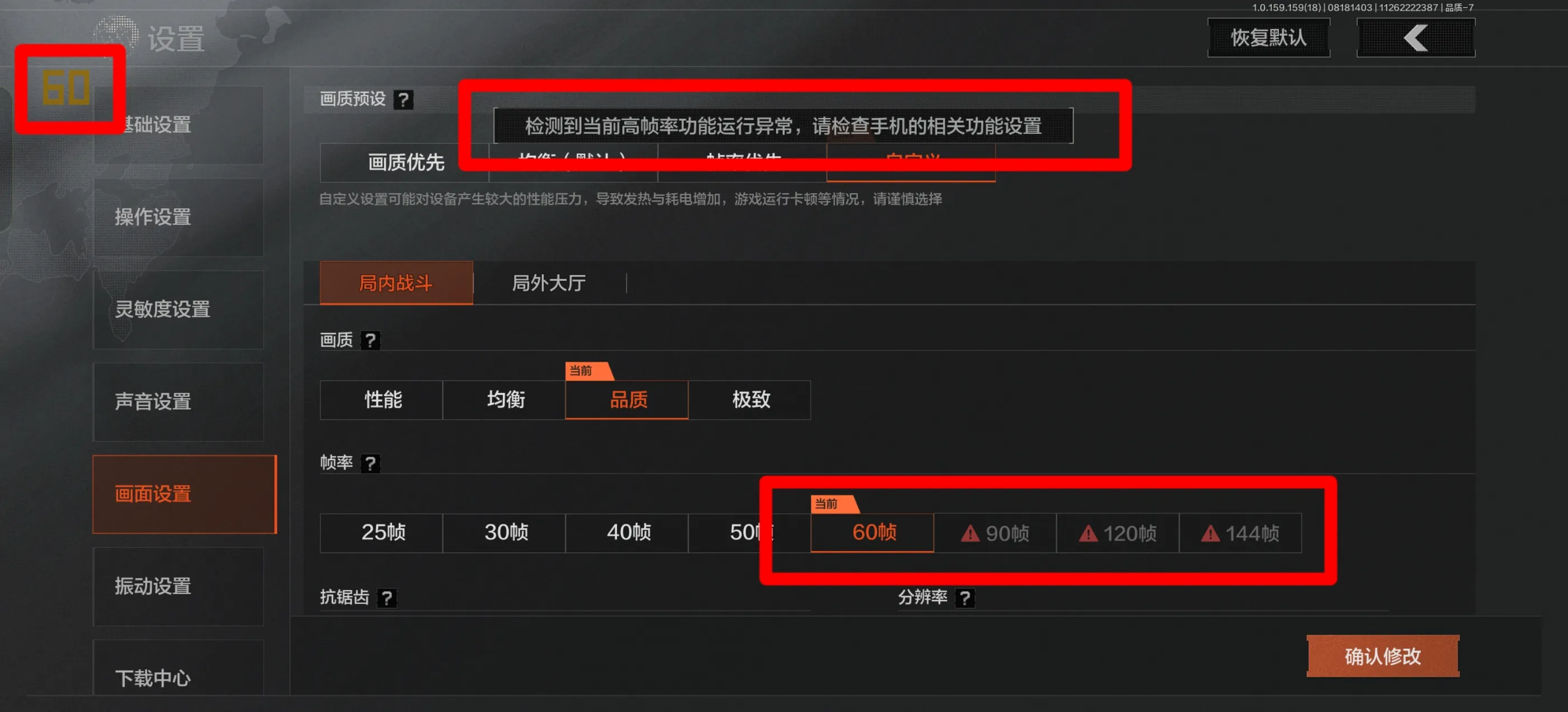
Task: Choose 极致 graphics quality
Action: tap(750, 400)
